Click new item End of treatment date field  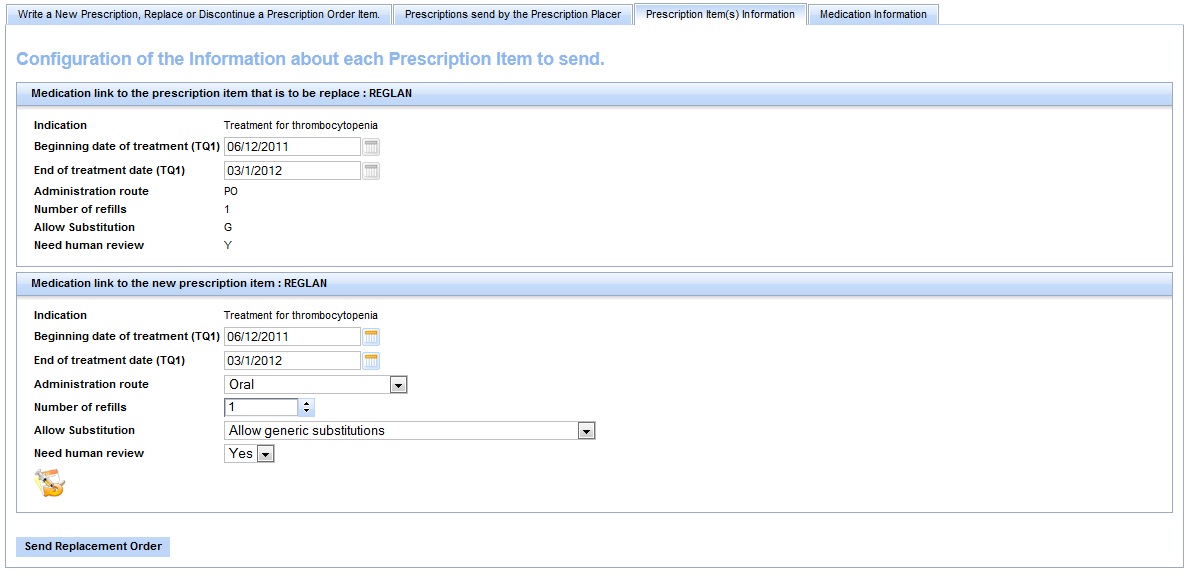coord(291,361)
